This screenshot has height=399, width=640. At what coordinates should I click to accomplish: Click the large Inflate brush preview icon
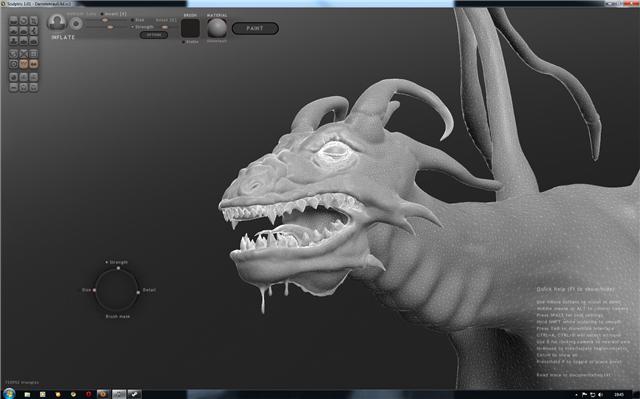pos(56,23)
